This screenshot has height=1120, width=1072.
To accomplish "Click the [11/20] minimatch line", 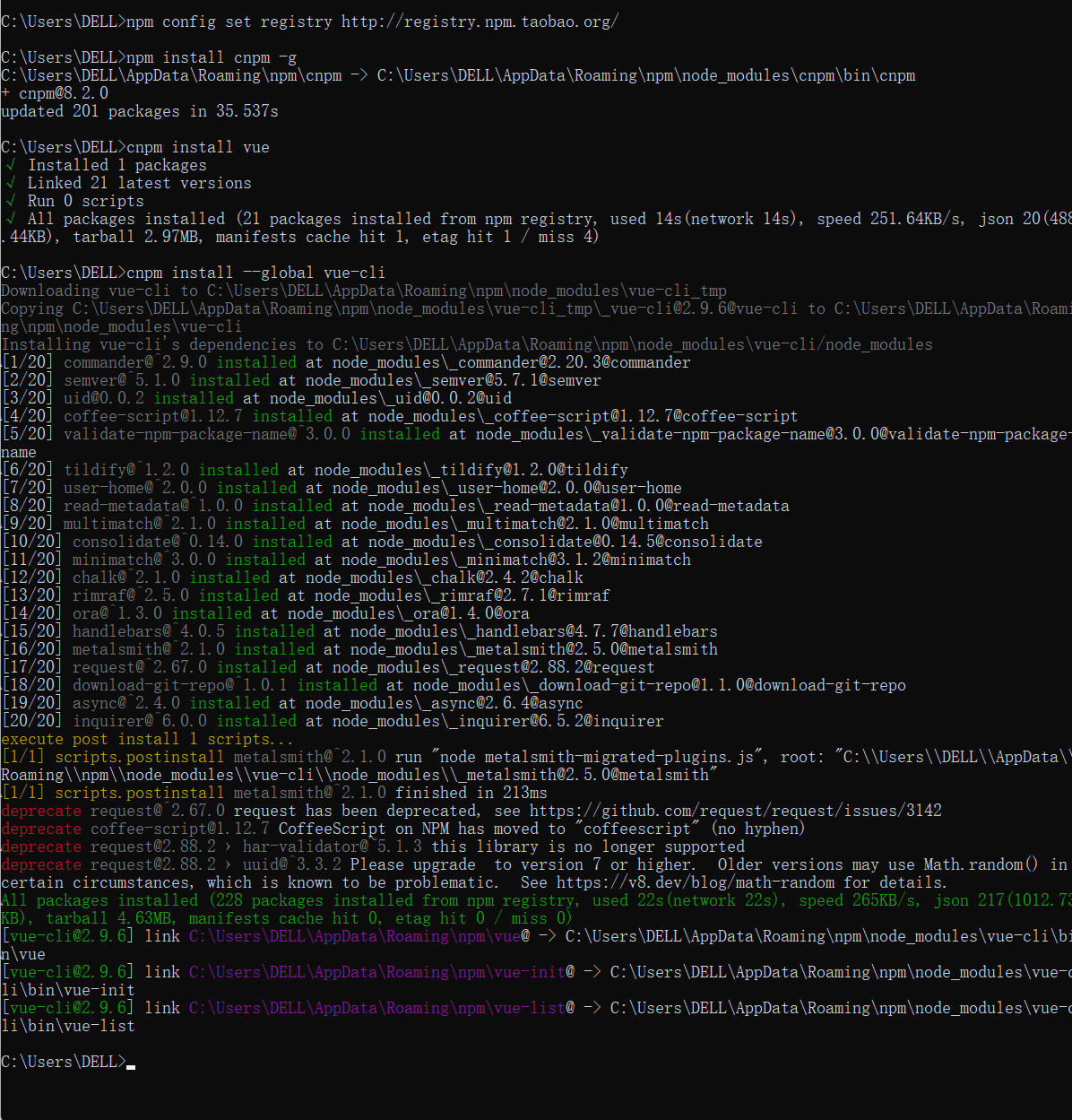I will tap(346, 560).
